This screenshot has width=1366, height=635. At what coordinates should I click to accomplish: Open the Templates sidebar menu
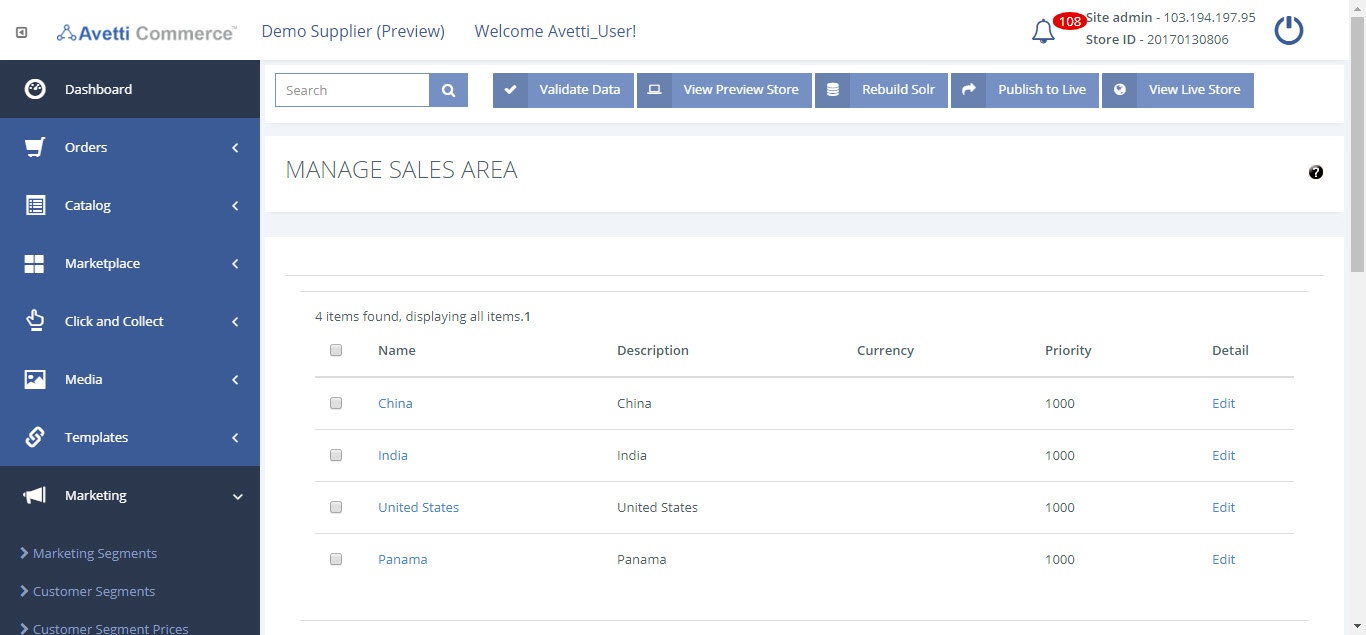pos(130,437)
